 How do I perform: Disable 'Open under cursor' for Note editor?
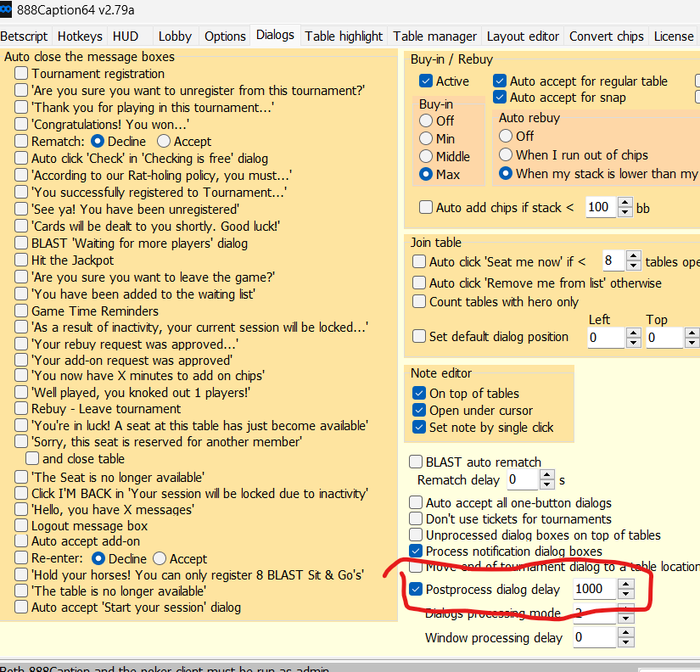coord(419,410)
